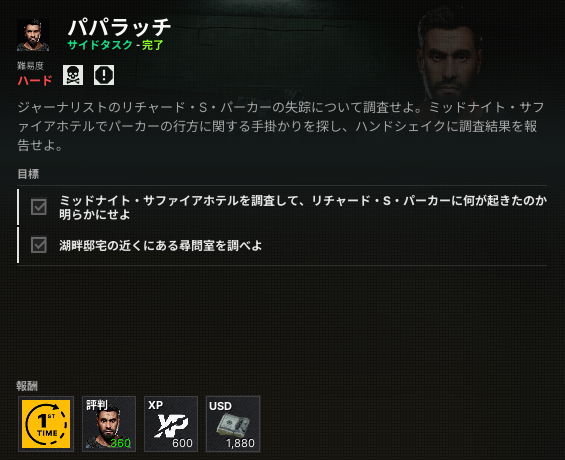Click the skull difficulty icon
Screen dimensions: 565x460
pyautogui.click(x=73, y=75)
